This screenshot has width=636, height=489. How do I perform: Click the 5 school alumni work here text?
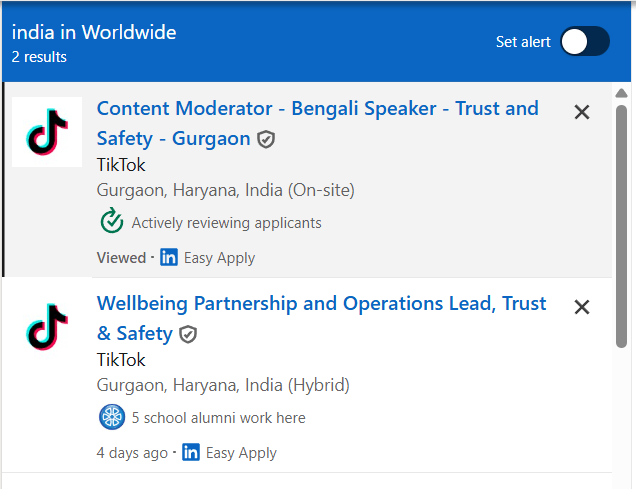click(x=218, y=418)
